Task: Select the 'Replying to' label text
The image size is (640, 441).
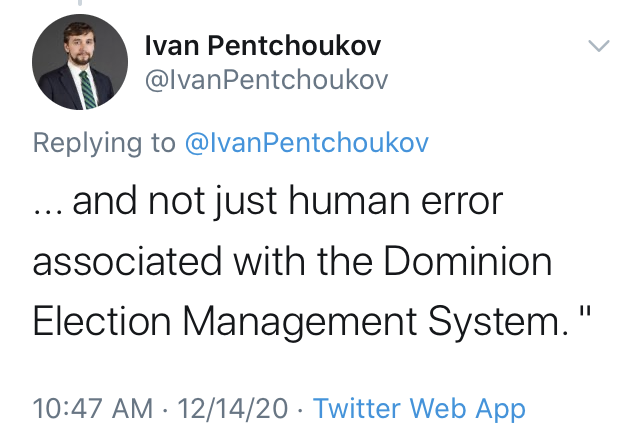Action: click(x=104, y=143)
